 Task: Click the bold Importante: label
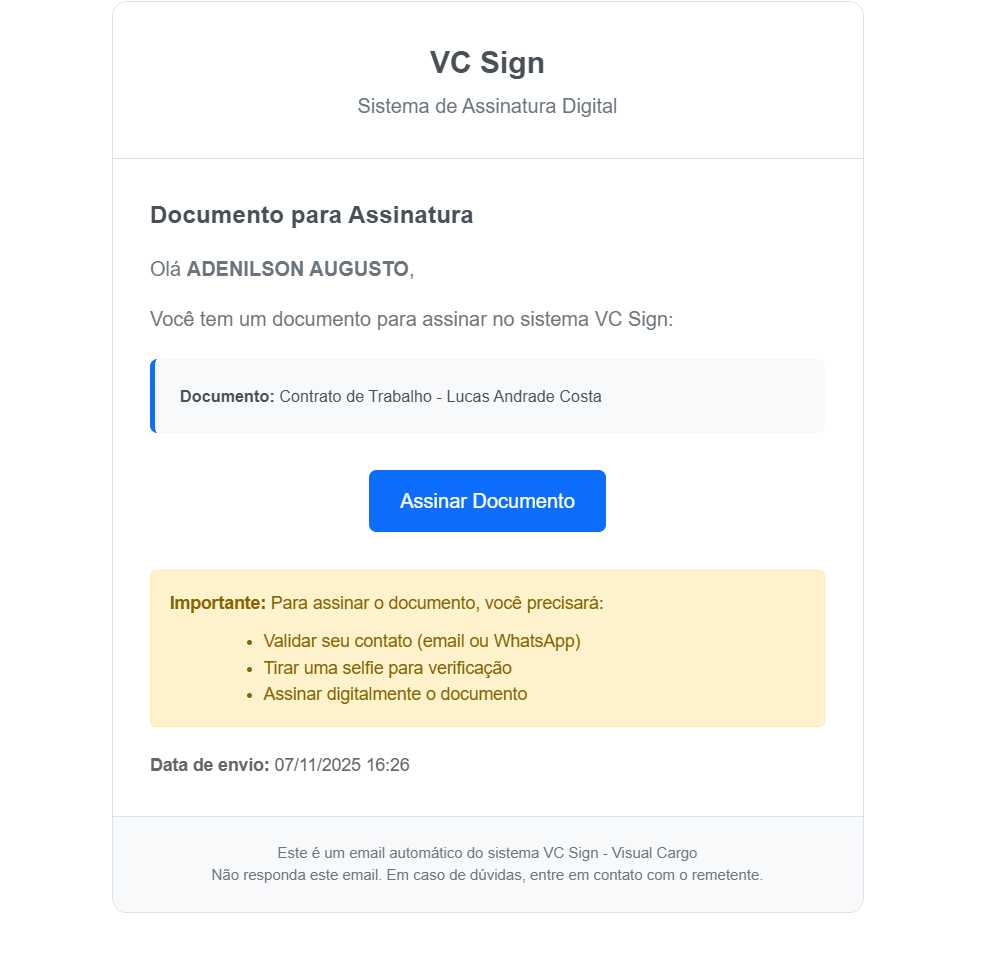[x=218, y=603]
